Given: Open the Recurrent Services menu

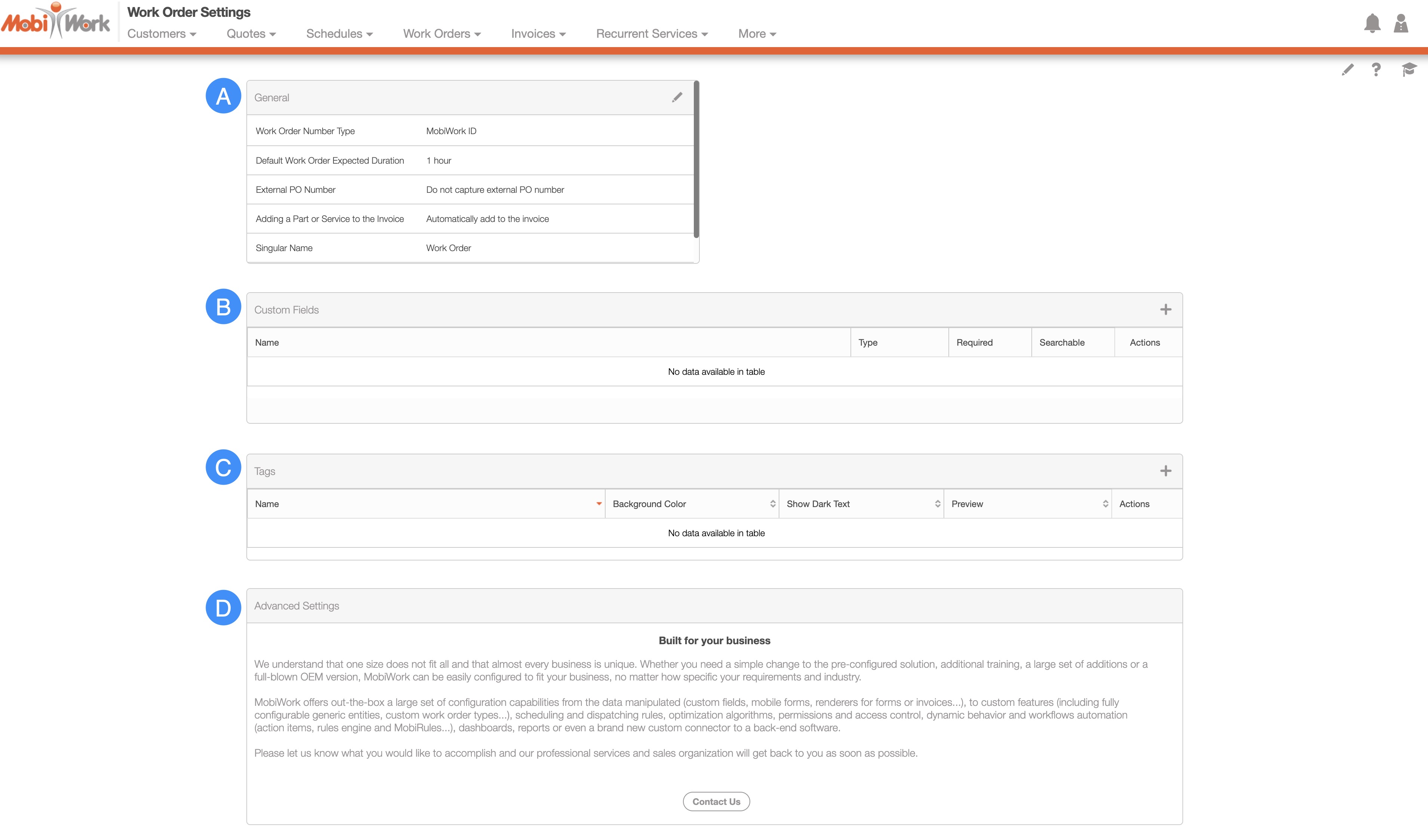Looking at the screenshot, I should (652, 34).
